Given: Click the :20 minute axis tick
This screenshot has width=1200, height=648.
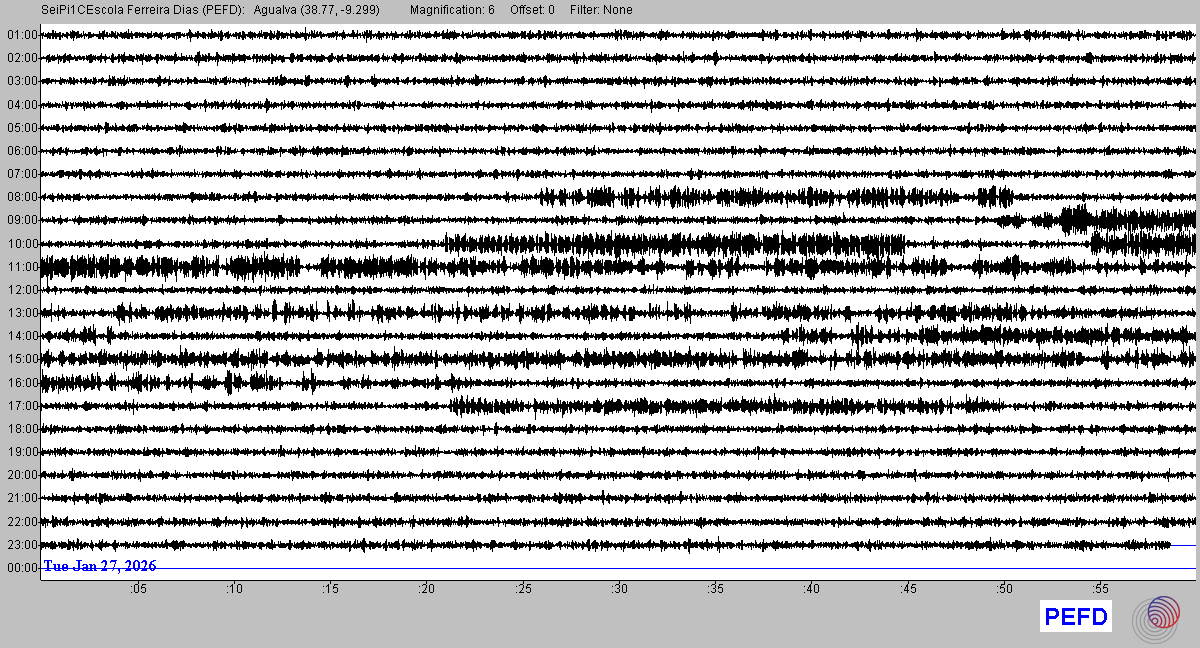Looking at the screenshot, I should pyautogui.click(x=427, y=589).
